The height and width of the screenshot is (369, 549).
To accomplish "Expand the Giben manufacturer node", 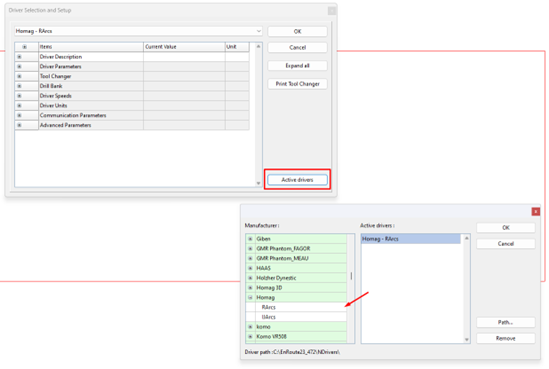I will pyautogui.click(x=250, y=239).
